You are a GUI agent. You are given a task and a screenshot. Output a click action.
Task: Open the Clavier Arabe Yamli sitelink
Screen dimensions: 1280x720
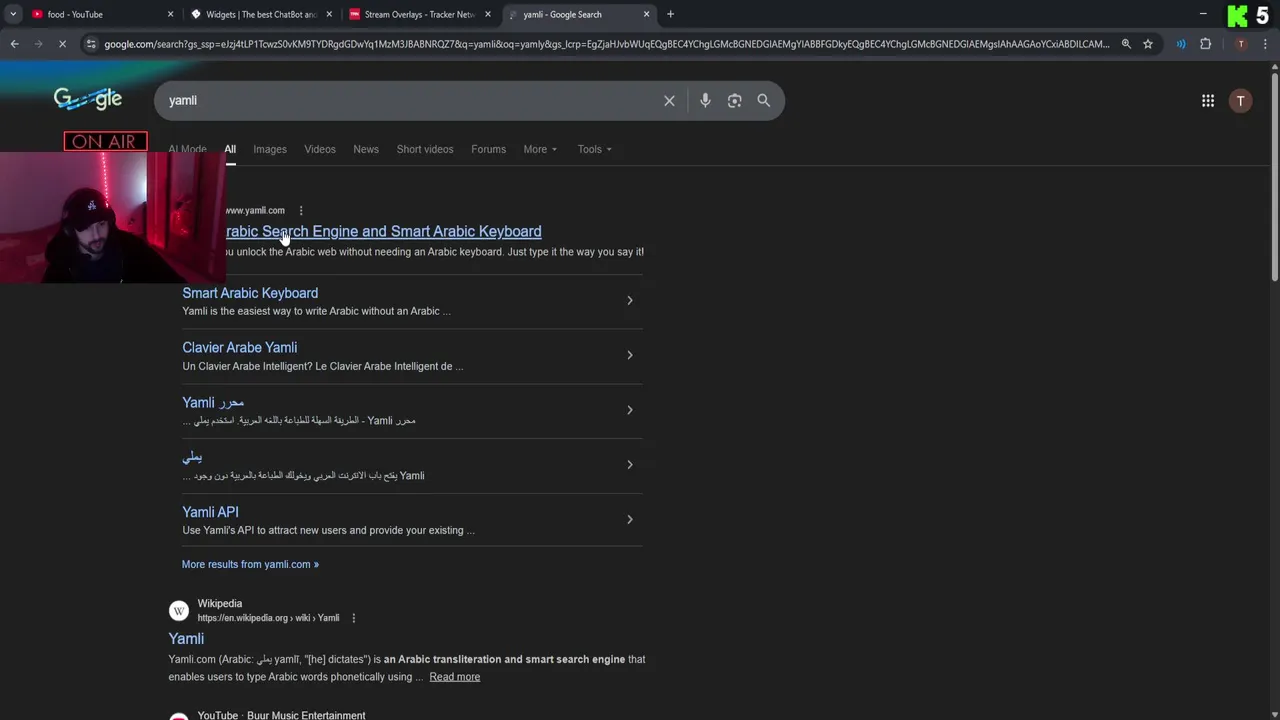tap(240, 348)
